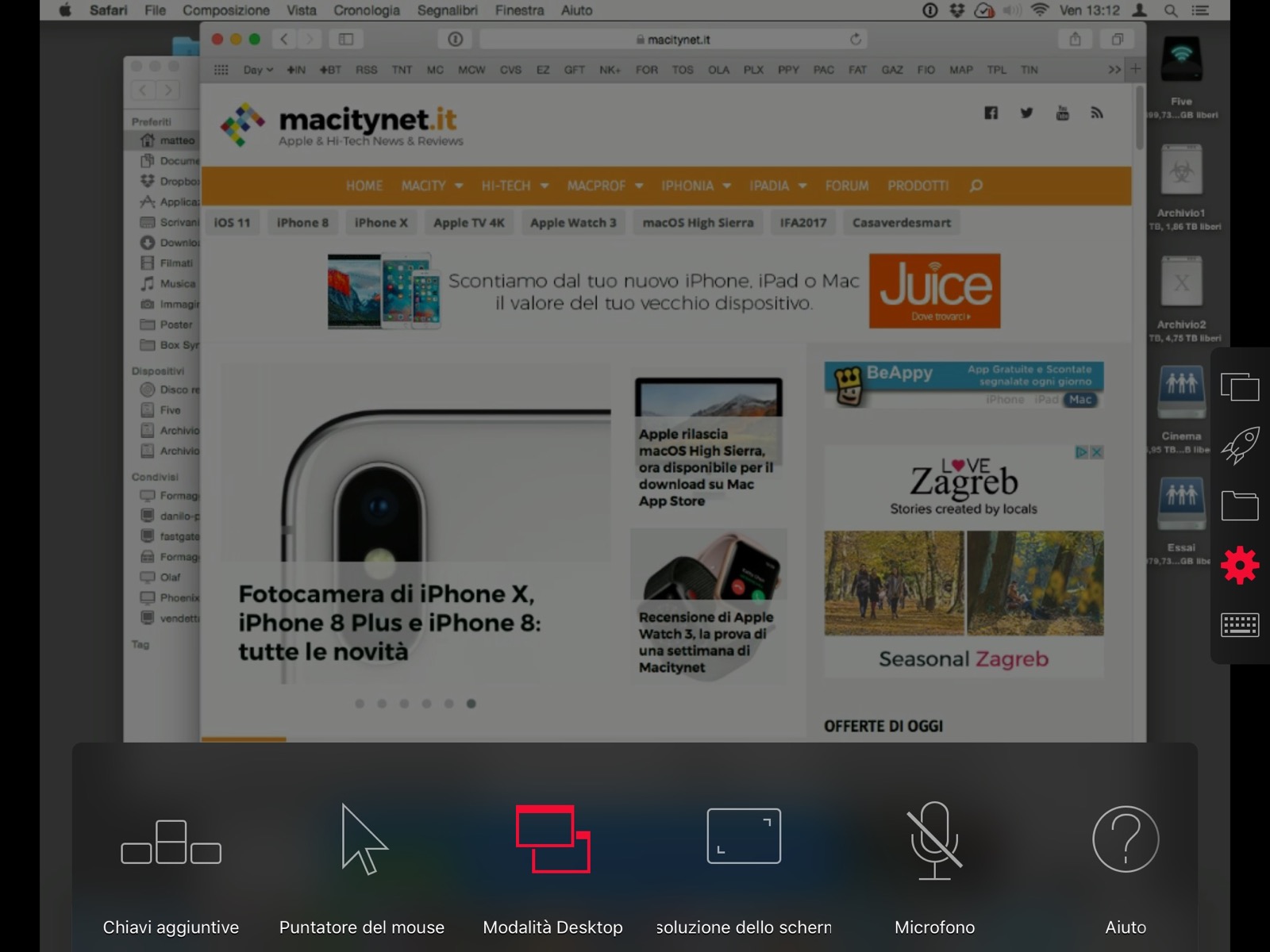The width and height of the screenshot is (1270, 952).
Task: Click the Safari show tabs button
Action: [x=1118, y=39]
